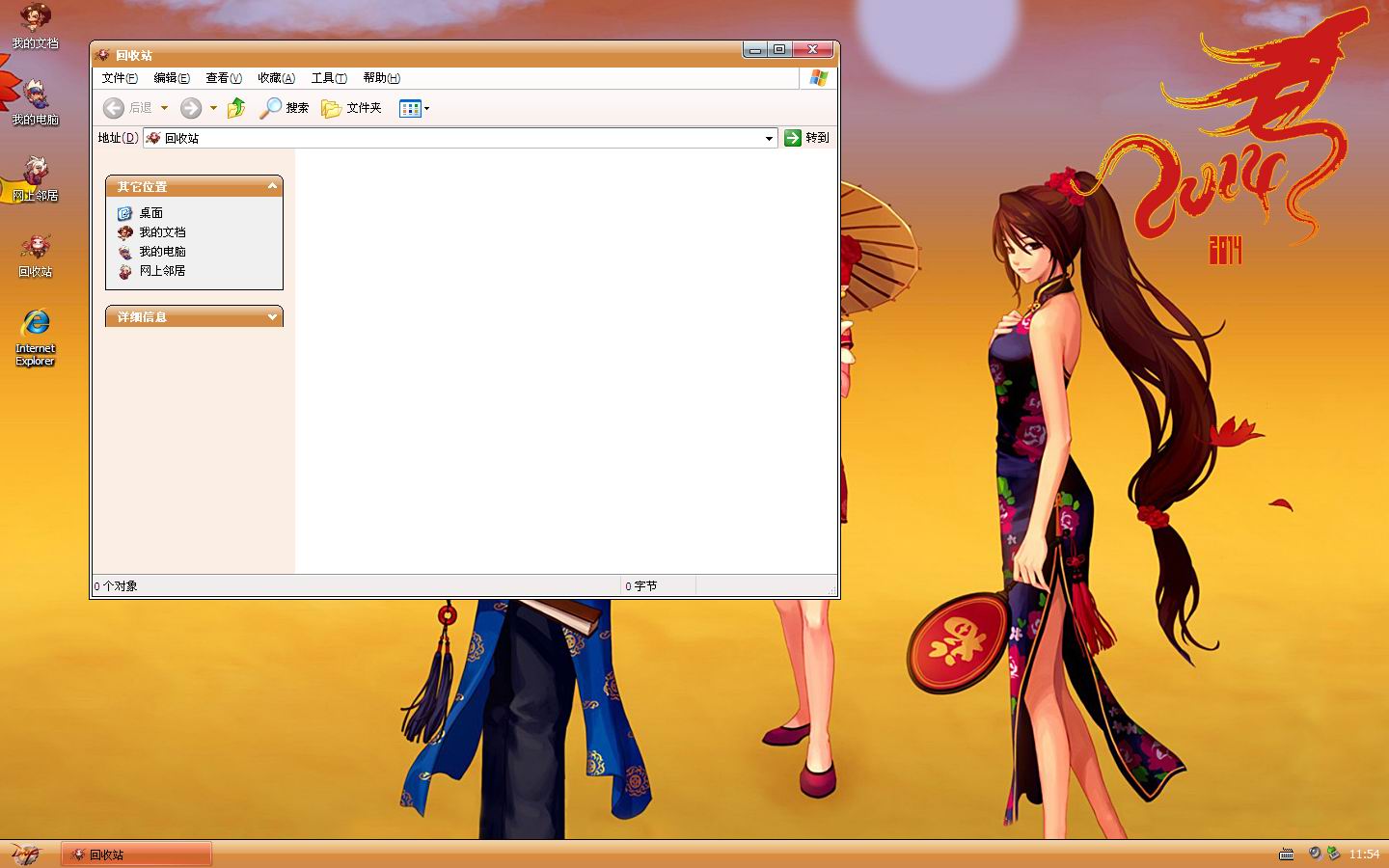The height and width of the screenshot is (868, 1389).
Task: Open the 收藏(A) menu
Action: tap(276, 78)
